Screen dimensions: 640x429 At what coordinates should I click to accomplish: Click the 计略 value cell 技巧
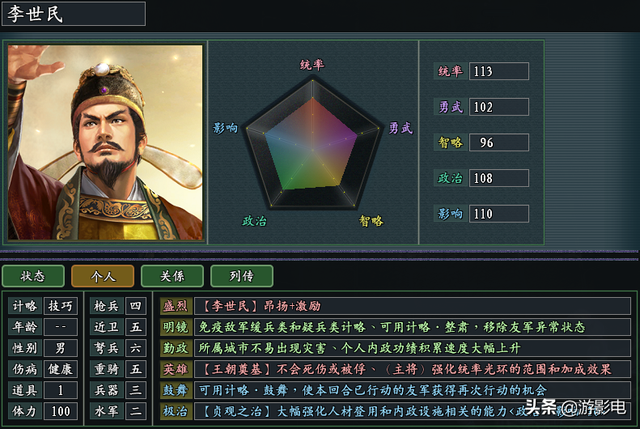click(x=61, y=306)
